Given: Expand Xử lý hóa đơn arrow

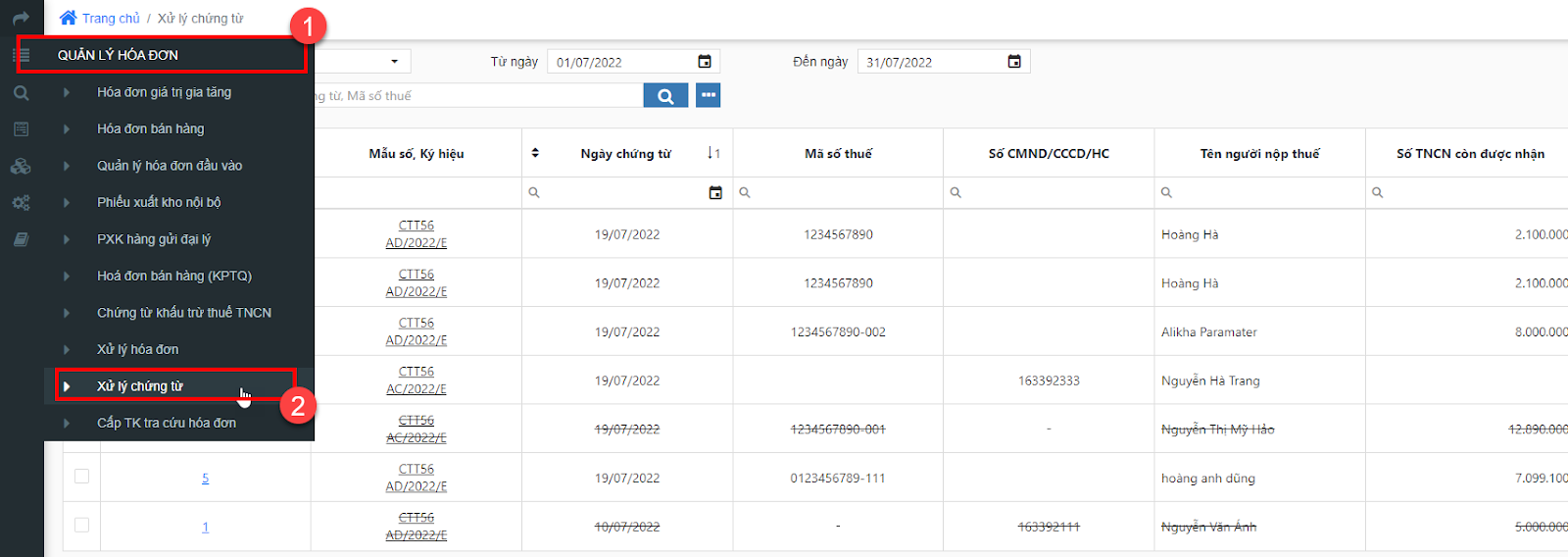Looking at the screenshot, I should 67,349.
